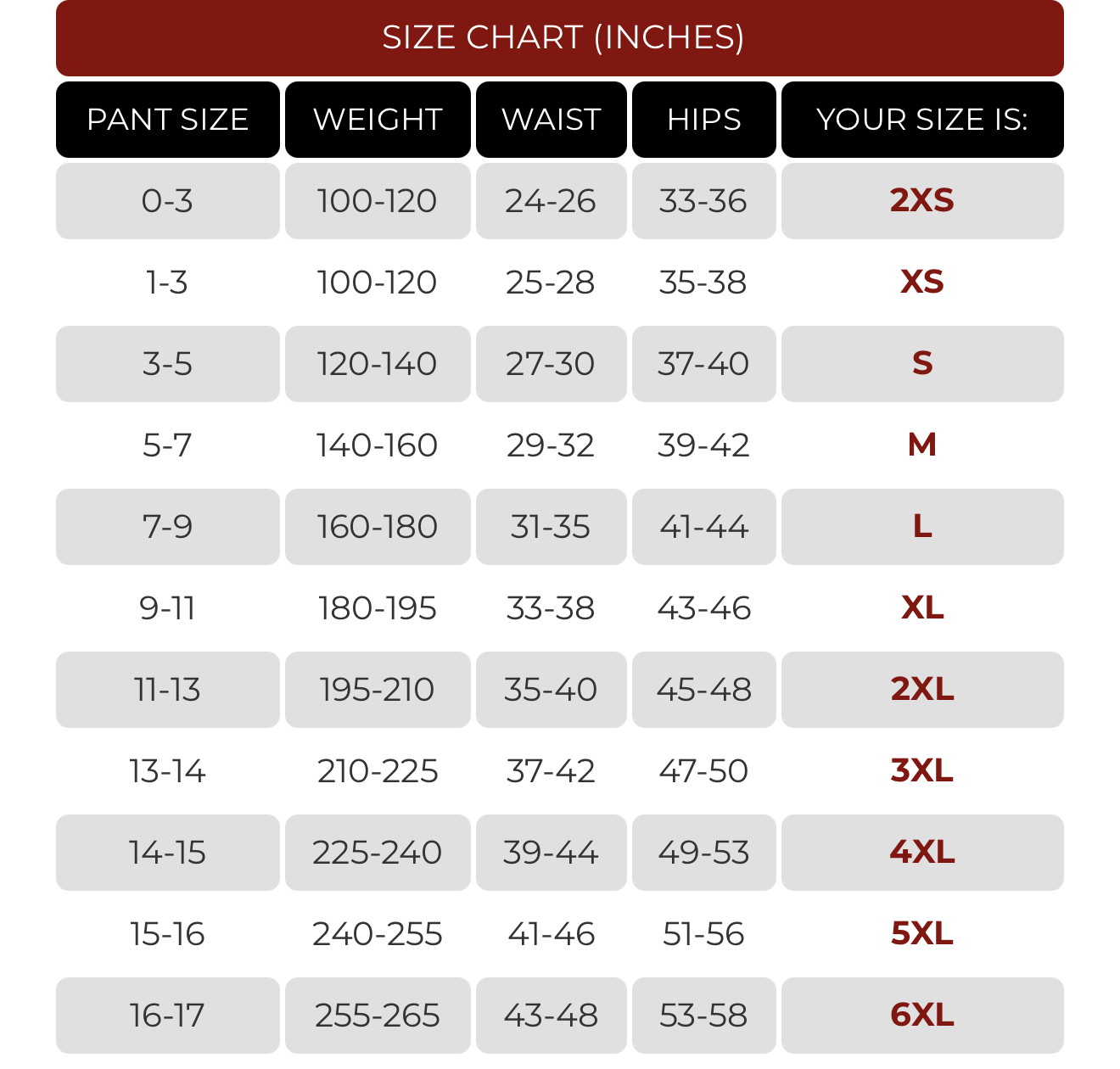1120x1069 pixels.
Task: Click the HIPS column header
Action: point(704,120)
